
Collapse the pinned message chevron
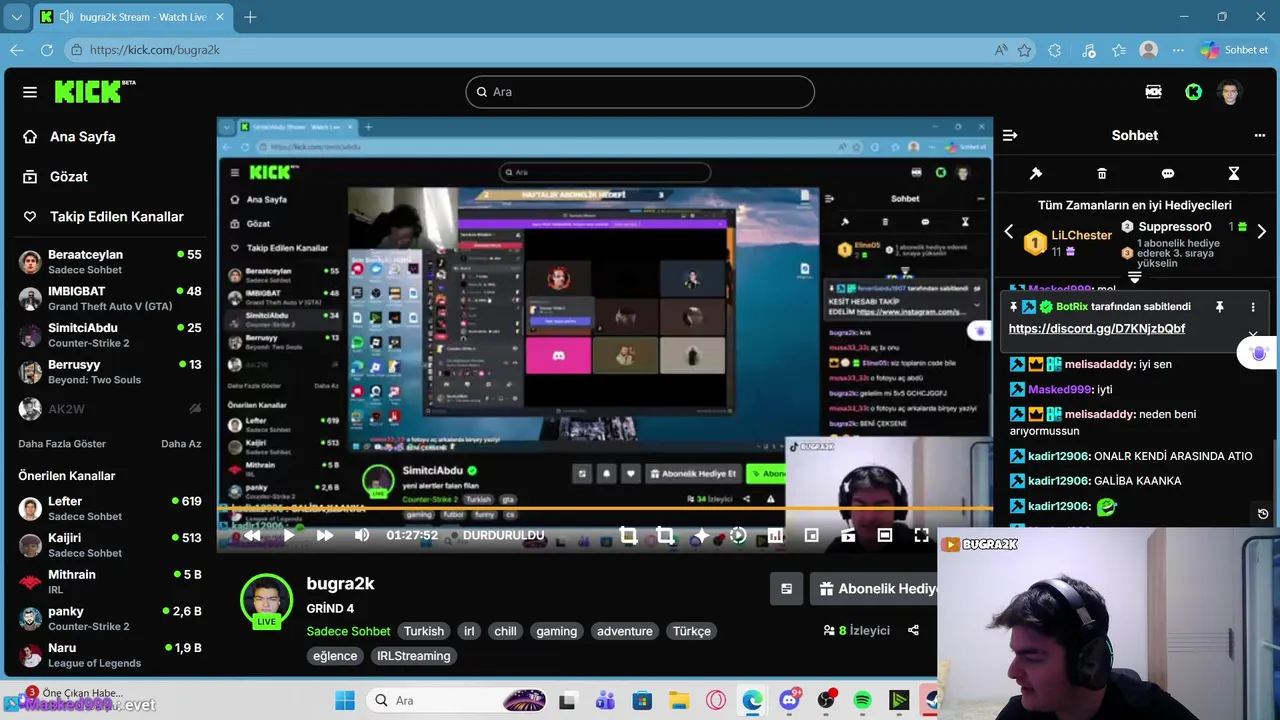[1253, 335]
